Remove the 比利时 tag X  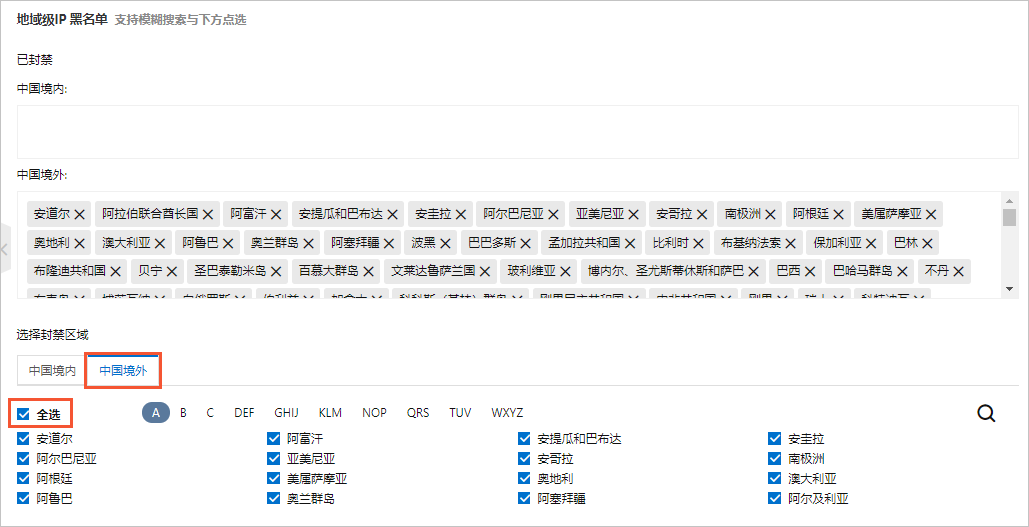pos(698,243)
